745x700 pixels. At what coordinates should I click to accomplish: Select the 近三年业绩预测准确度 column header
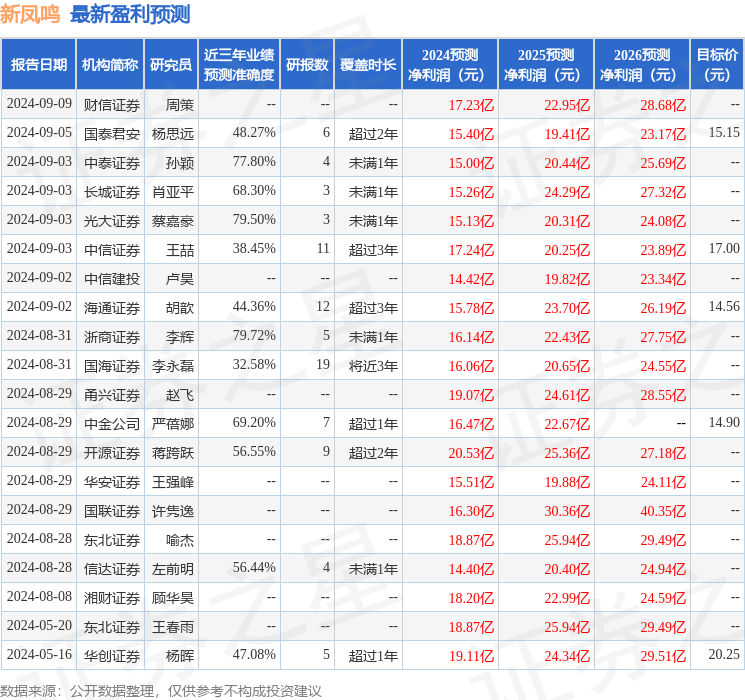[x=239, y=65]
